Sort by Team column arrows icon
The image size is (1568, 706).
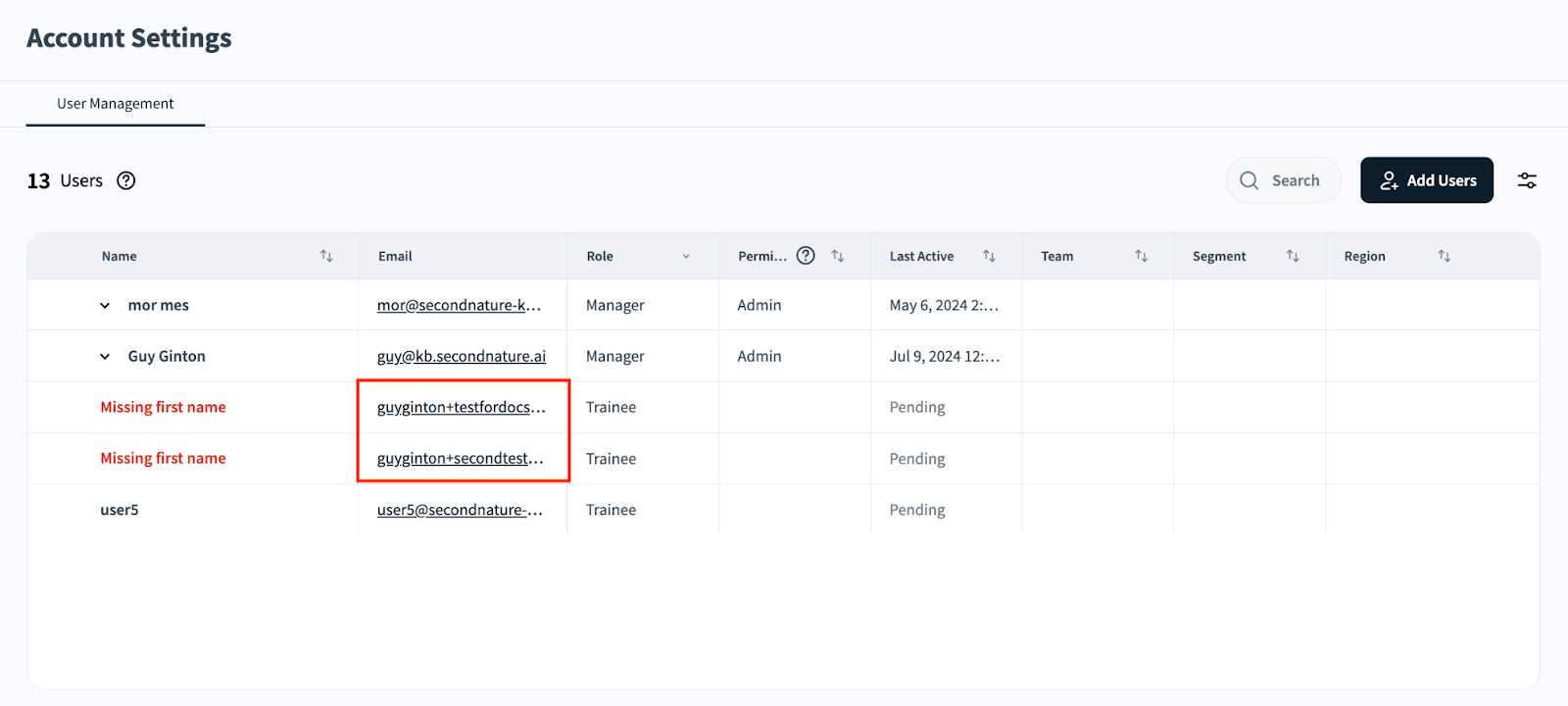pyautogui.click(x=1141, y=256)
